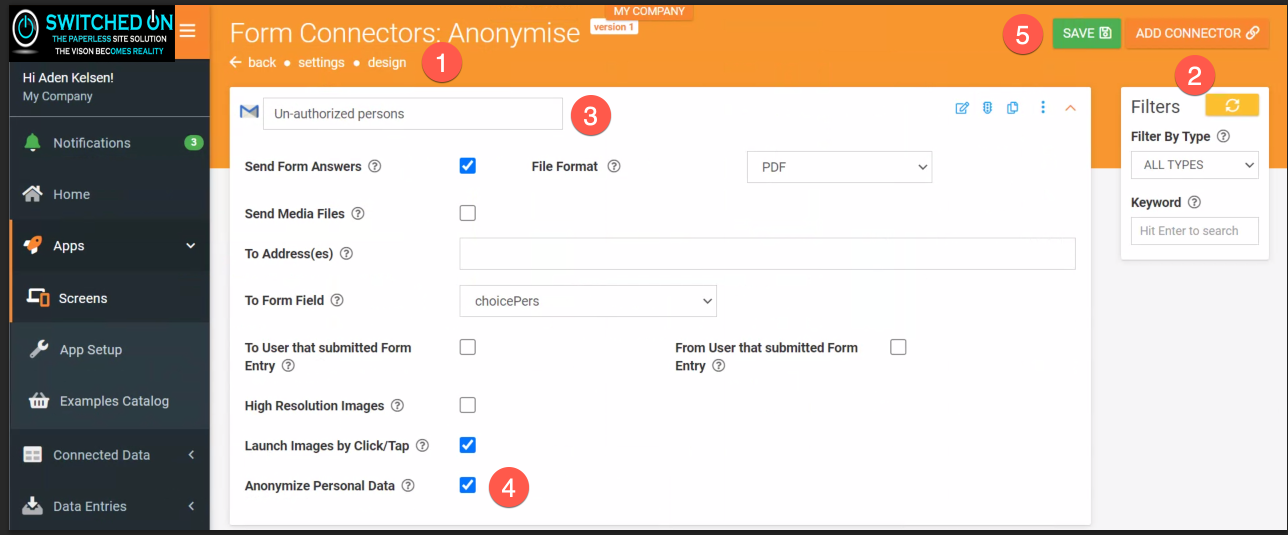1288x535 pixels.
Task: Open help for High Resolution Images
Action: 397,406
